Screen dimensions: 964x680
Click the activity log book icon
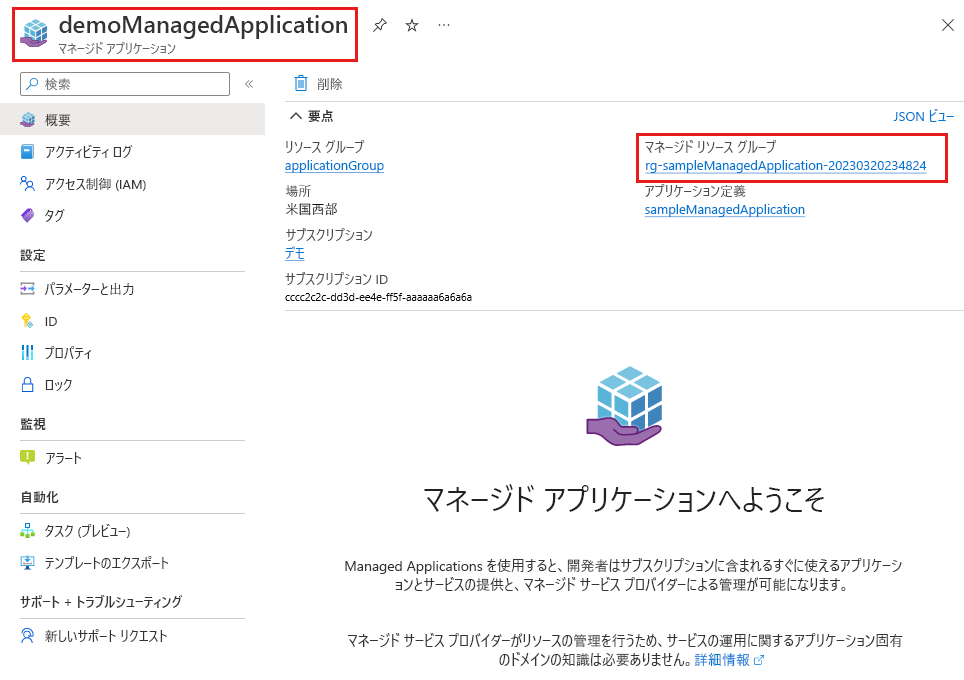pos(28,151)
